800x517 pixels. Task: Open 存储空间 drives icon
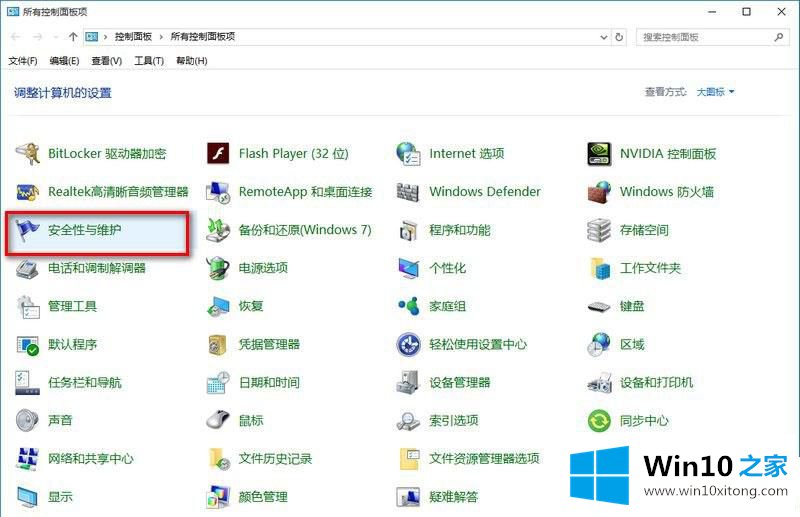(599, 230)
